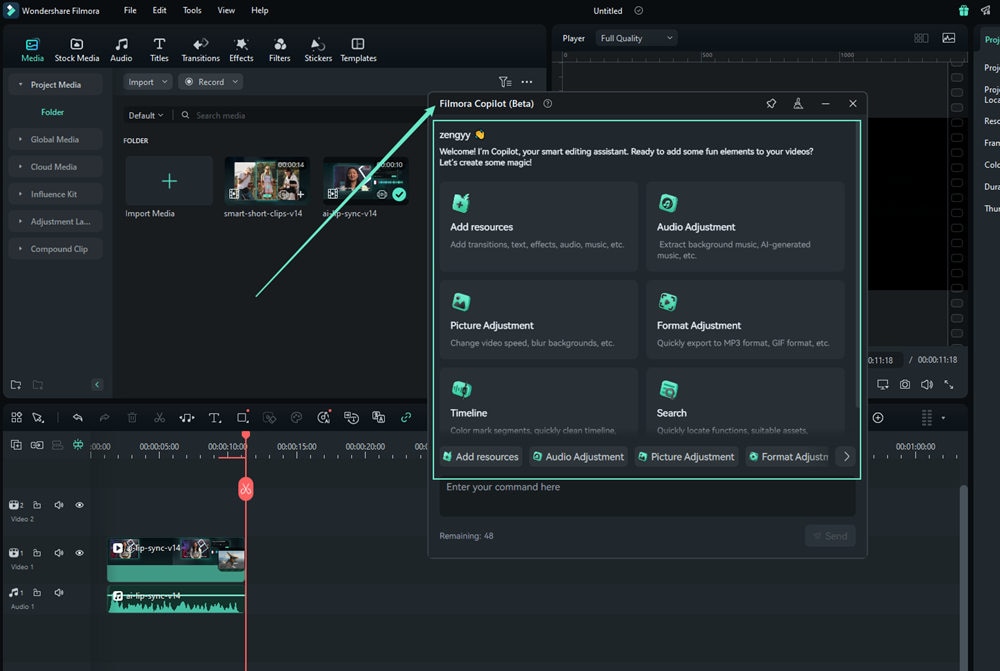Click the player snapshot camera icon
Screen dimensions: 1000x671
point(905,384)
